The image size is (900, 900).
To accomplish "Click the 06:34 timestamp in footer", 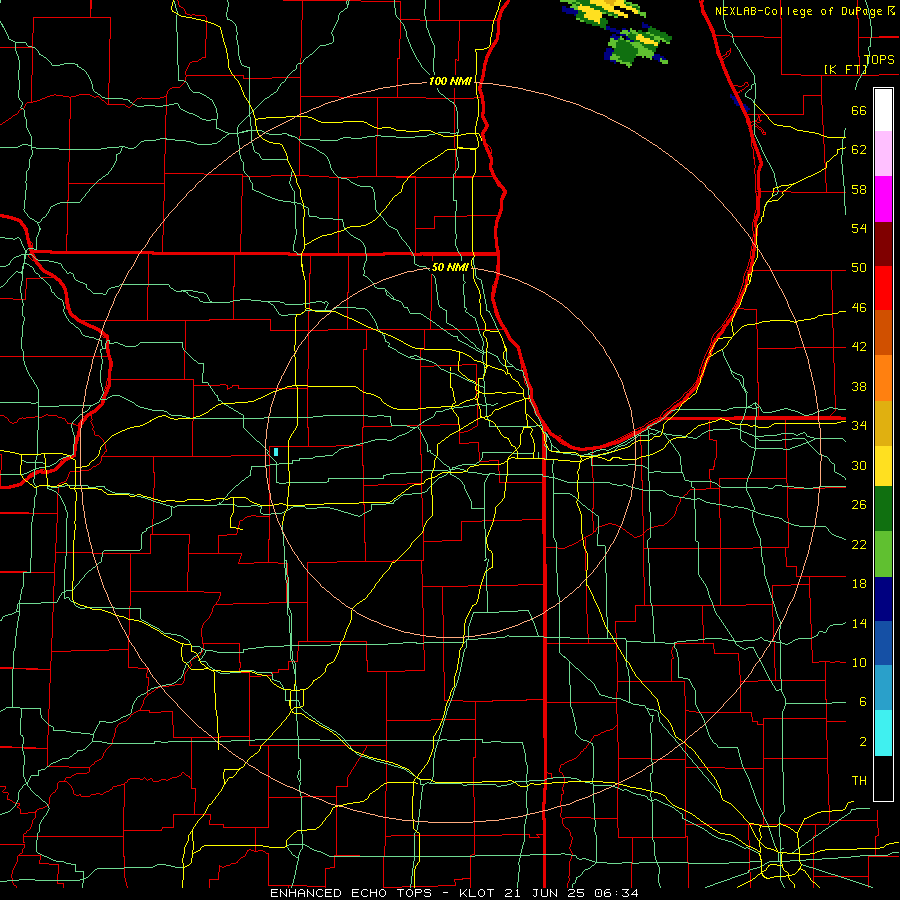I will click(618, 893).
